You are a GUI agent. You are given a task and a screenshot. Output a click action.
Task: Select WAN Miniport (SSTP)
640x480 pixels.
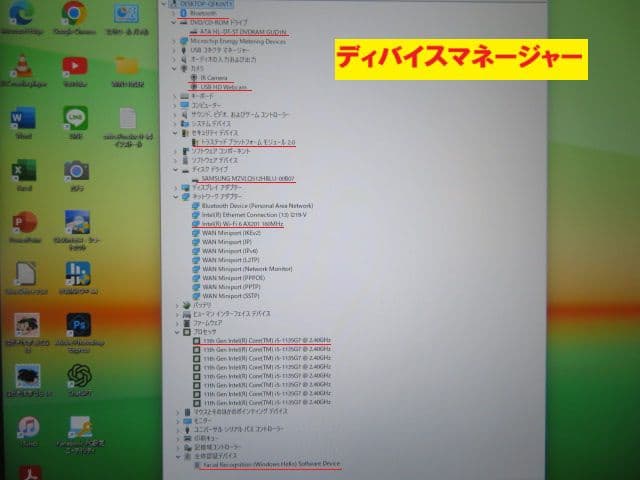coord(226,296)
